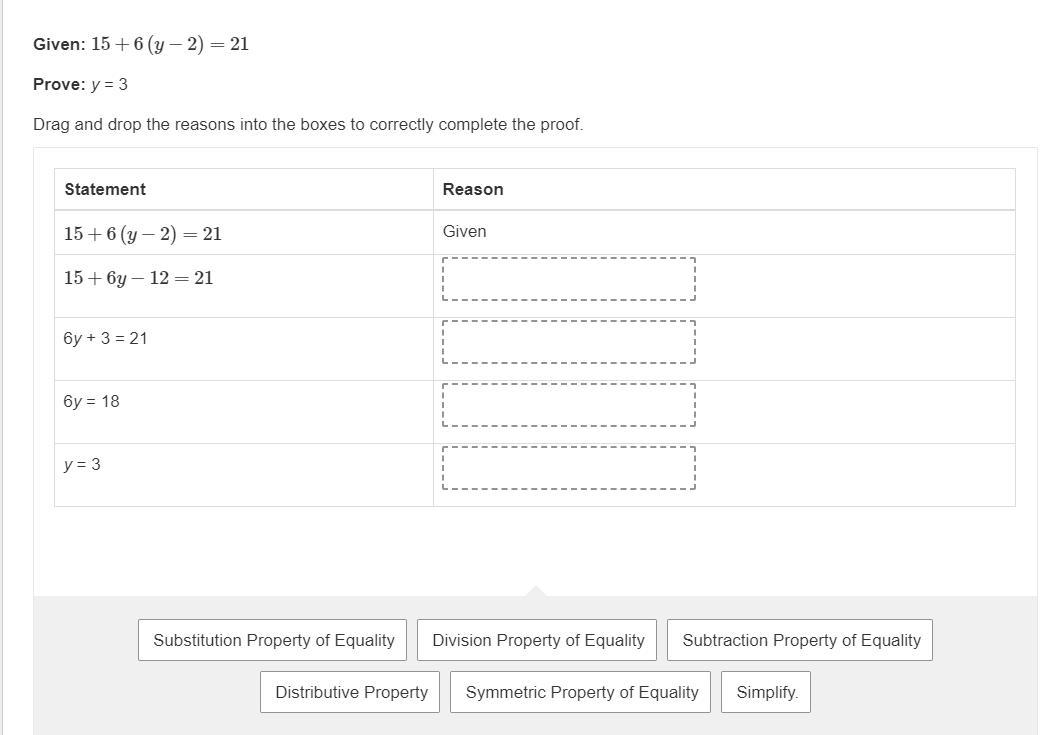
Task: Select the Division Property of Equality tile
Action: [537, 640]
